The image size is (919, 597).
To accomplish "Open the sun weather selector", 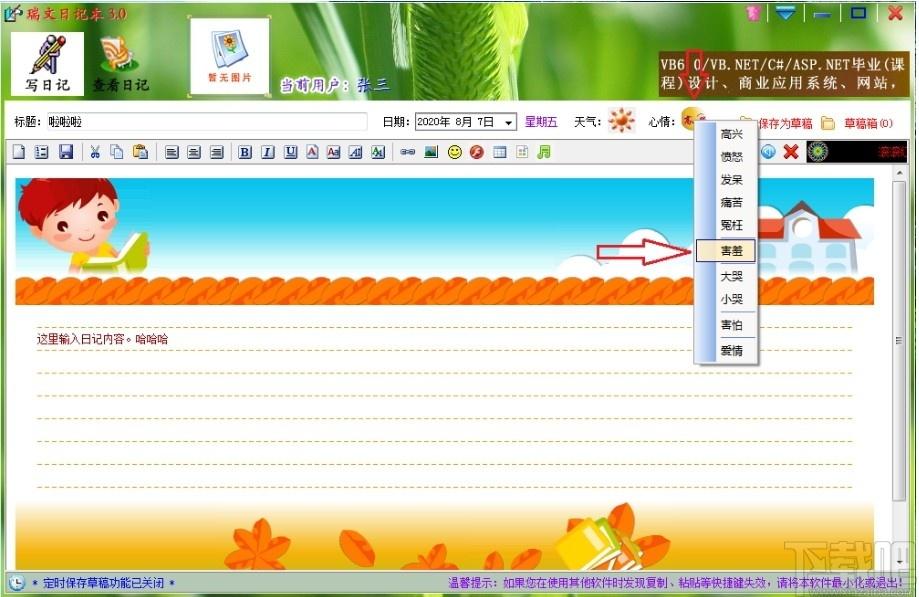I will (621, 120).
